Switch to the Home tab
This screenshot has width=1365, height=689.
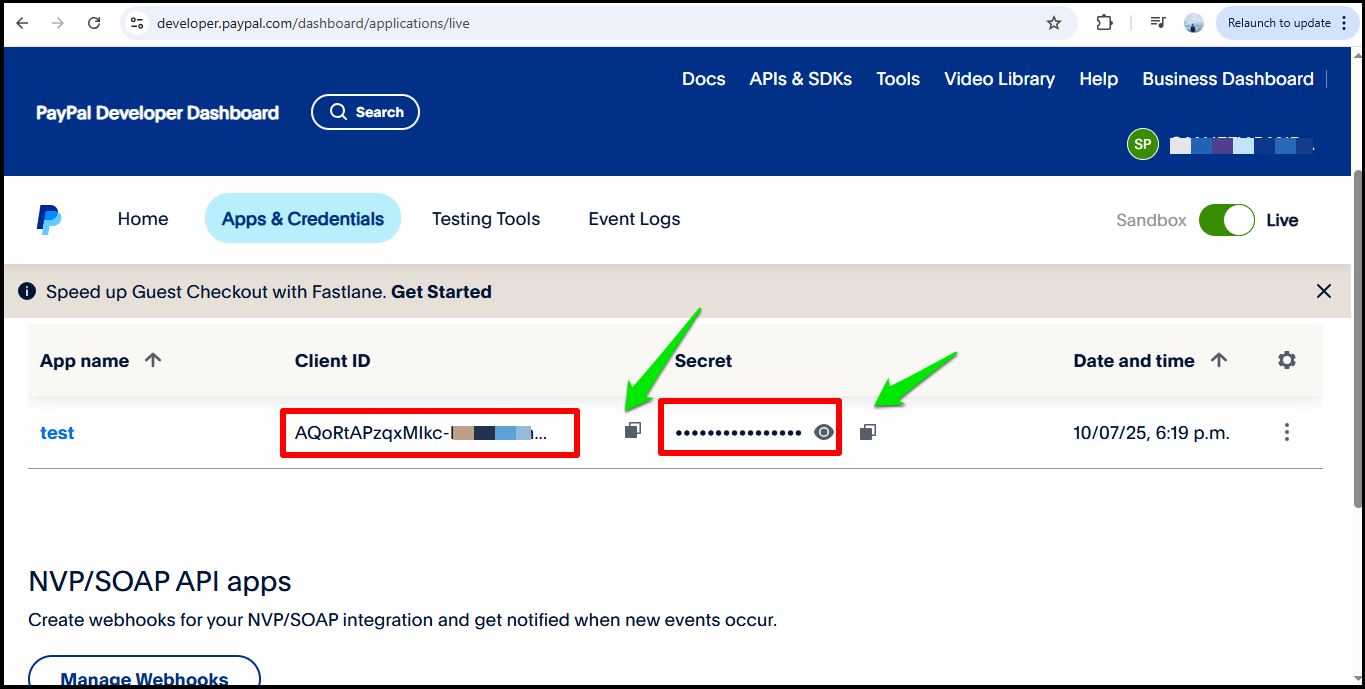click(x=143, y=219)
